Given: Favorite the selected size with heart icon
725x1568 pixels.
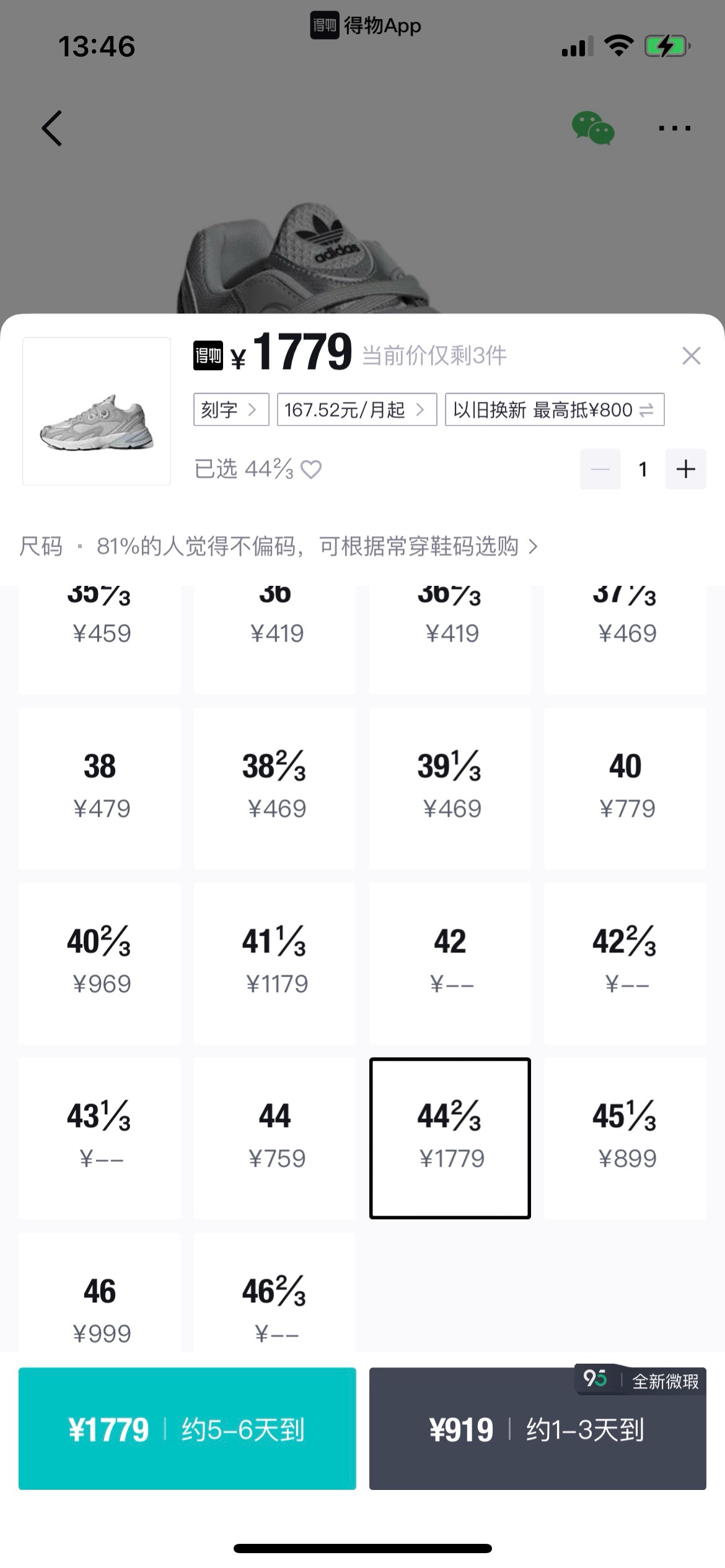Looking at the screenshot, I should [311, 469].
